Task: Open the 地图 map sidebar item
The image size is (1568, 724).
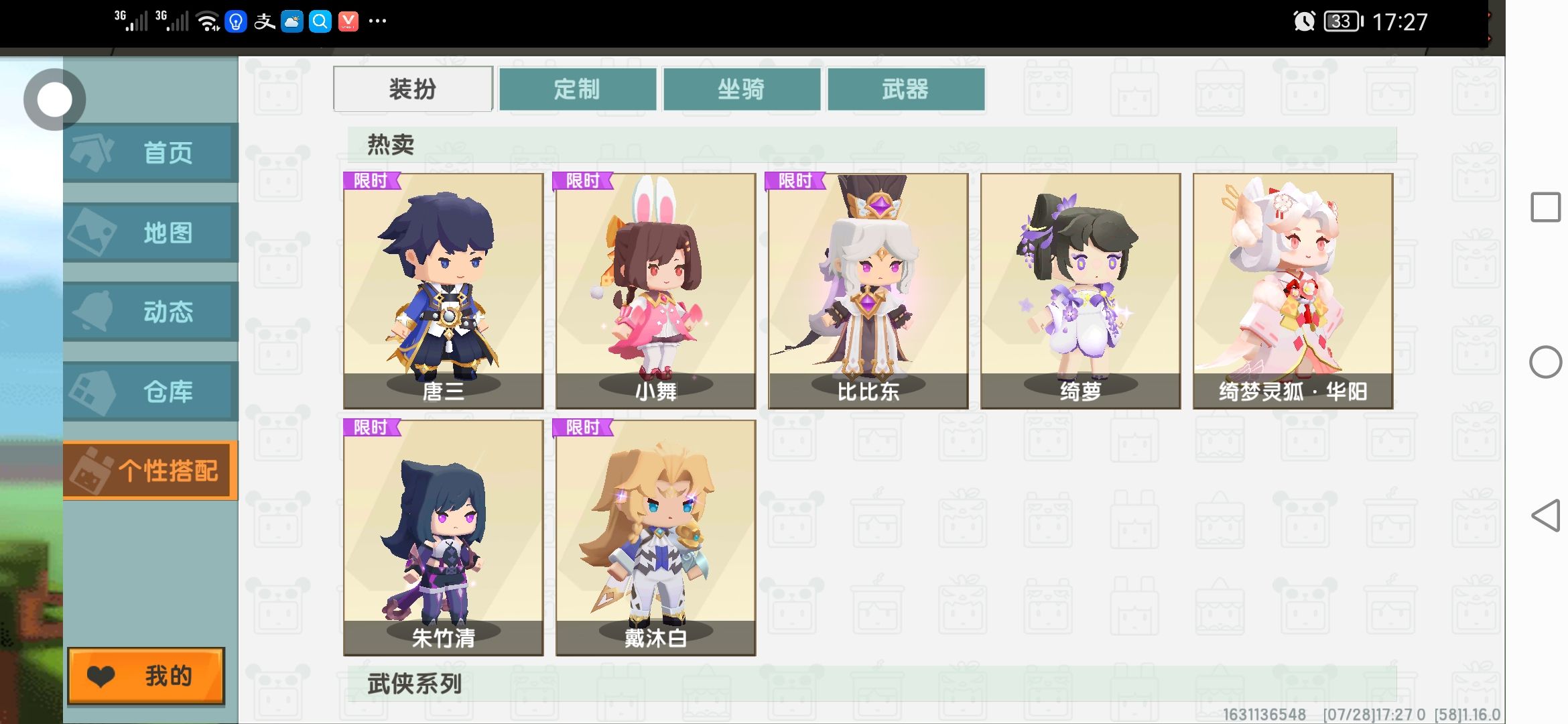Action: pos(151,232)
